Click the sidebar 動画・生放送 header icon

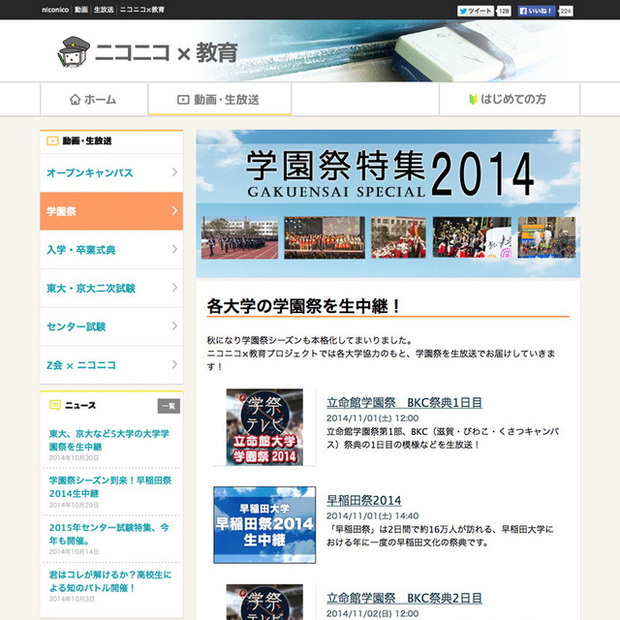tap(53, 141)
